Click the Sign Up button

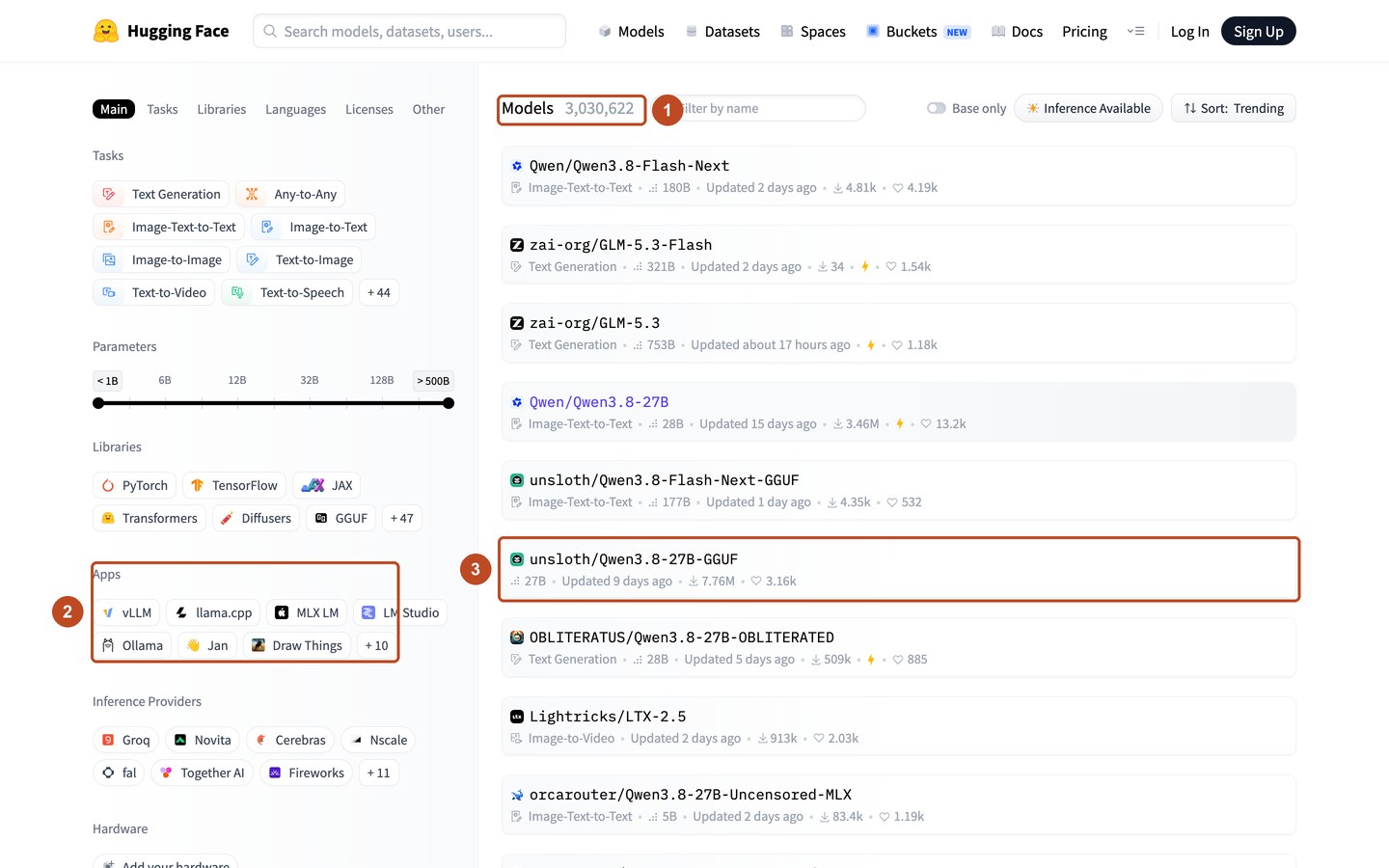coord(1259,31)
